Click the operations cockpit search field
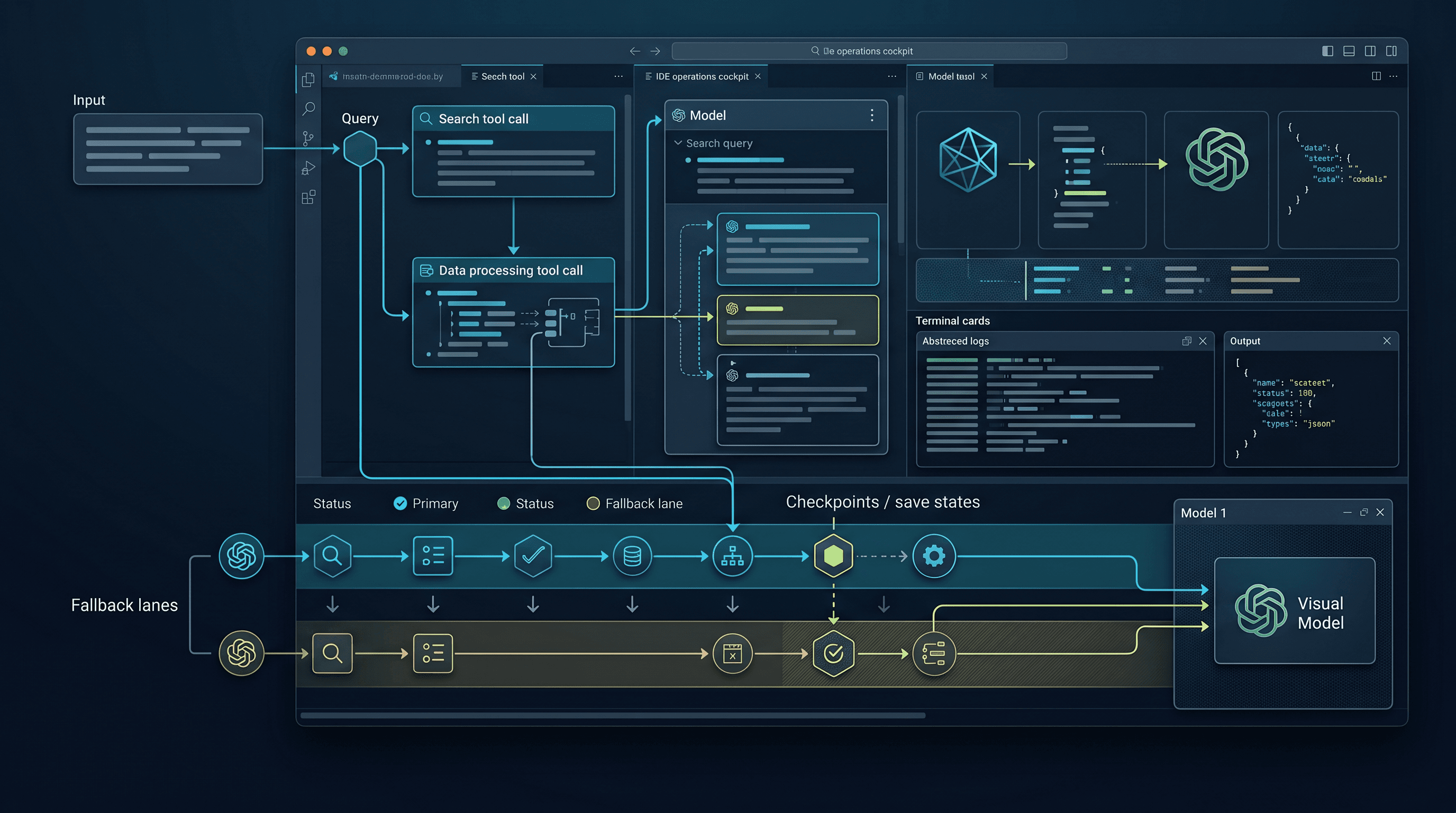 tap(869, 51)
